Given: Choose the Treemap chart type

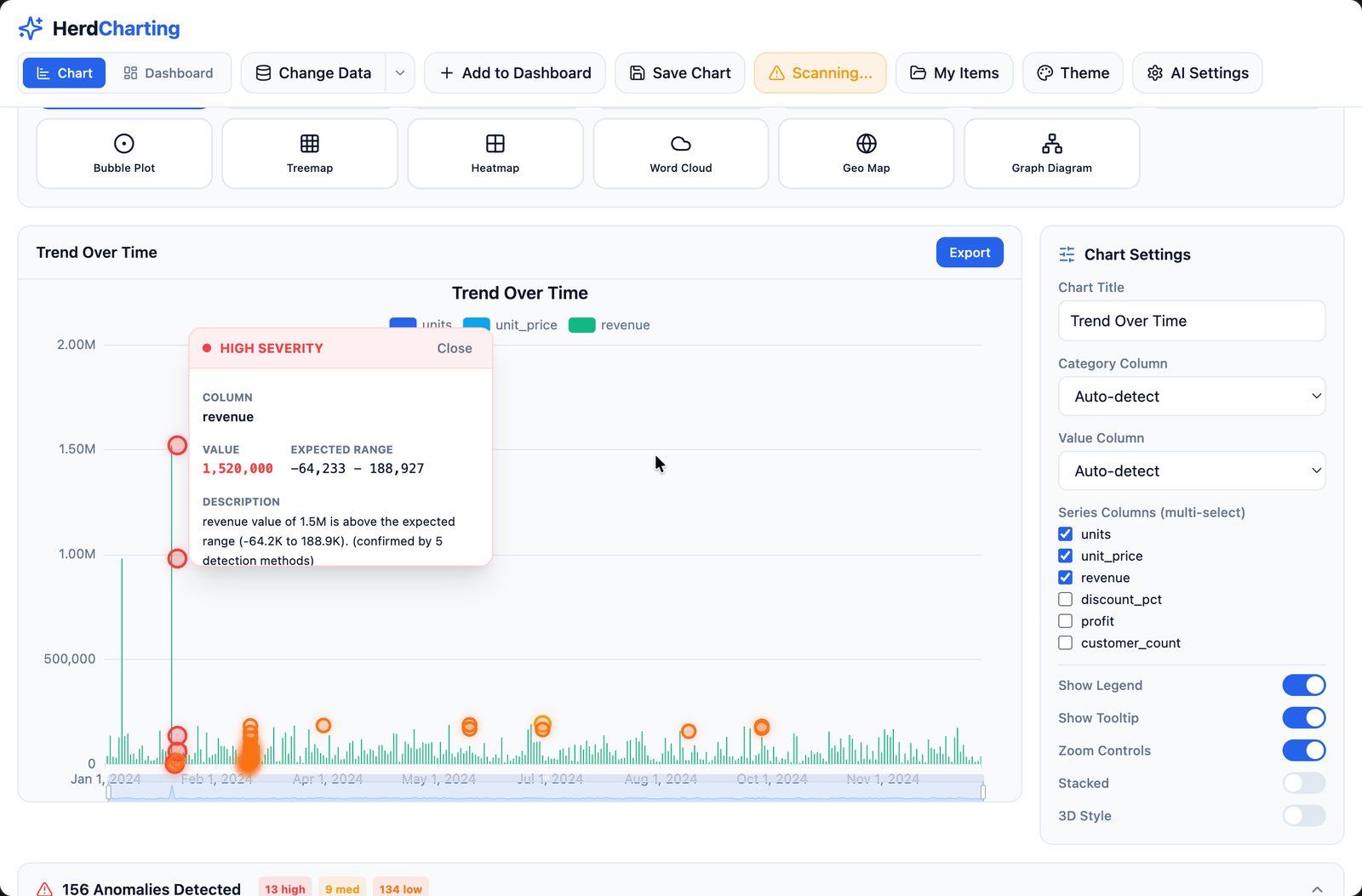Looking at the screenshot, I should coord(310,153).
